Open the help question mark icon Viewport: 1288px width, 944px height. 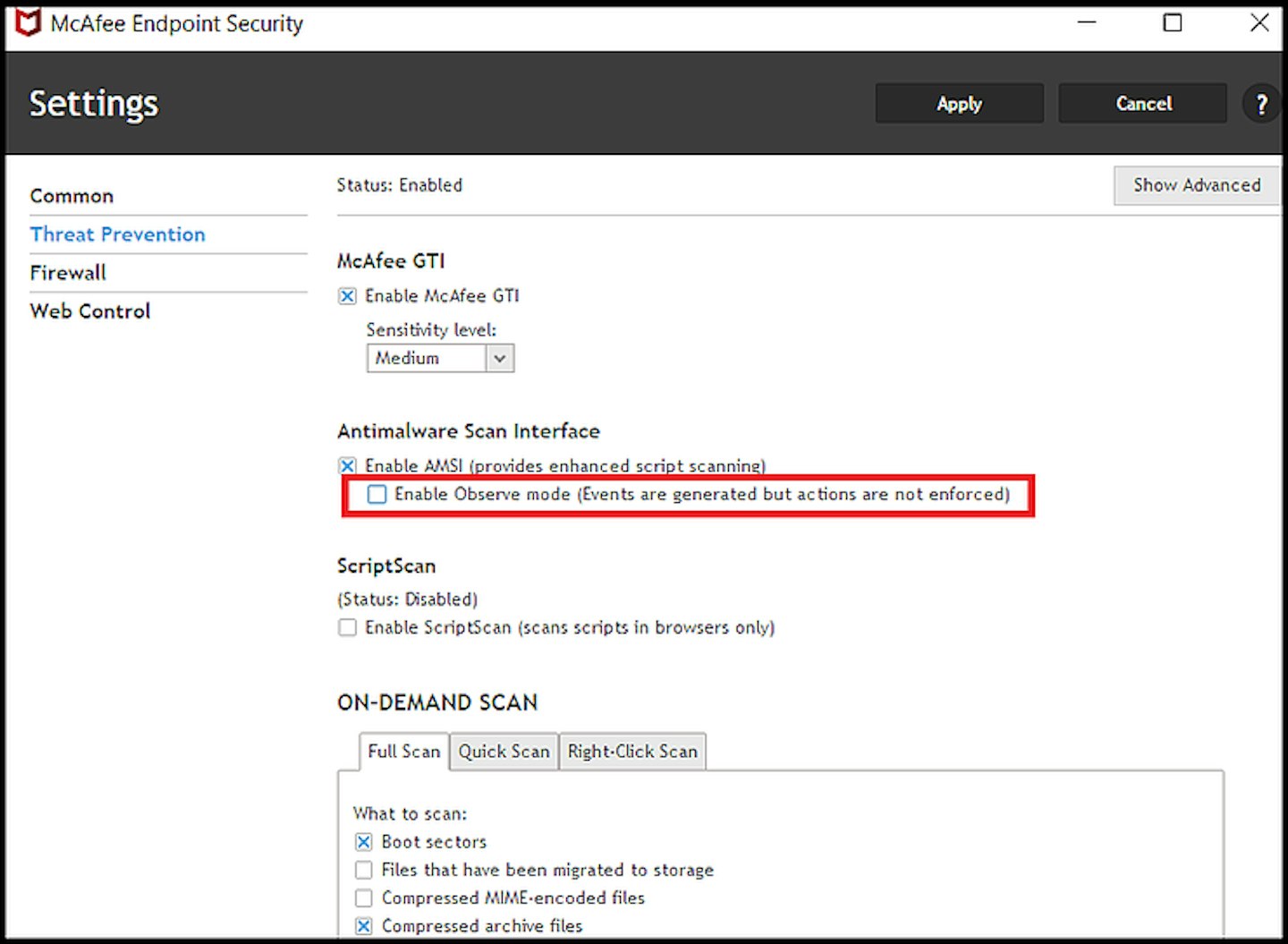[1261, 104]
